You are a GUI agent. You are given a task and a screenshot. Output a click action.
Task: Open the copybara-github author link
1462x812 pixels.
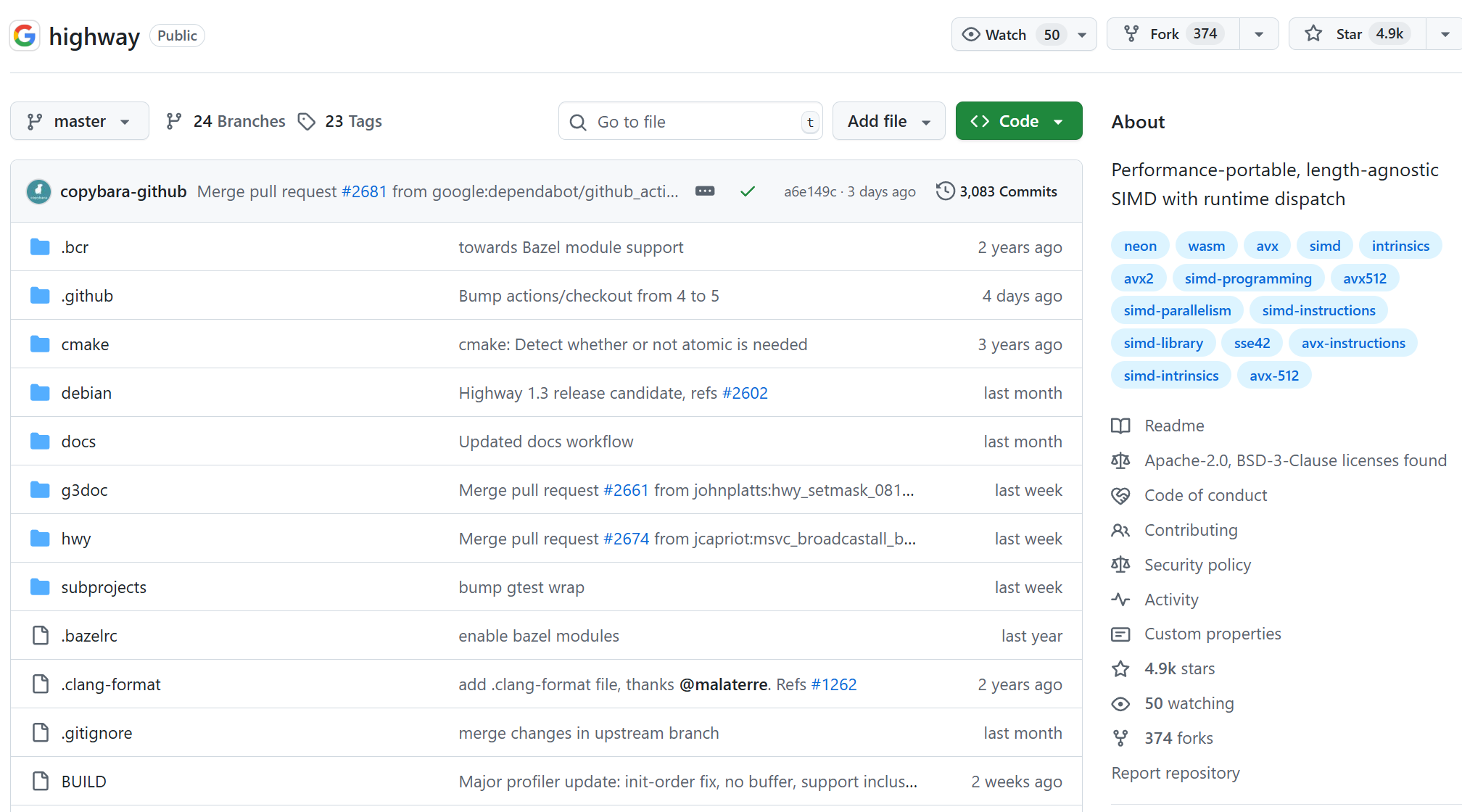[123, 191]
